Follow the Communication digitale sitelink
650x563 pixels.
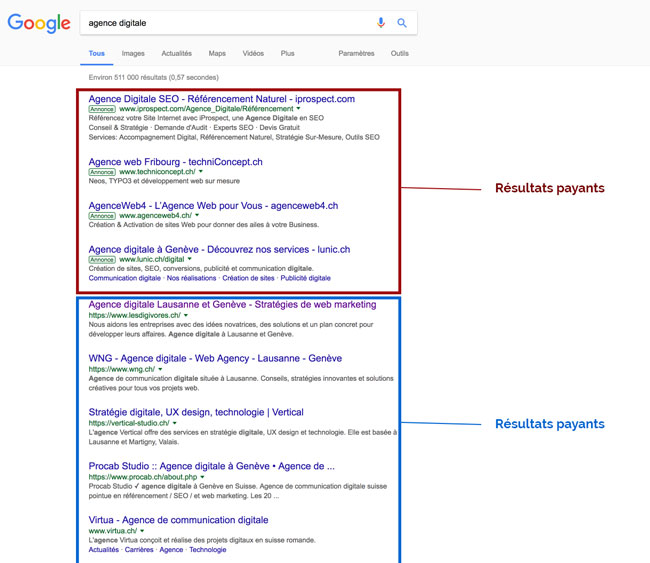pyautogui.click(x=124, y=278)
